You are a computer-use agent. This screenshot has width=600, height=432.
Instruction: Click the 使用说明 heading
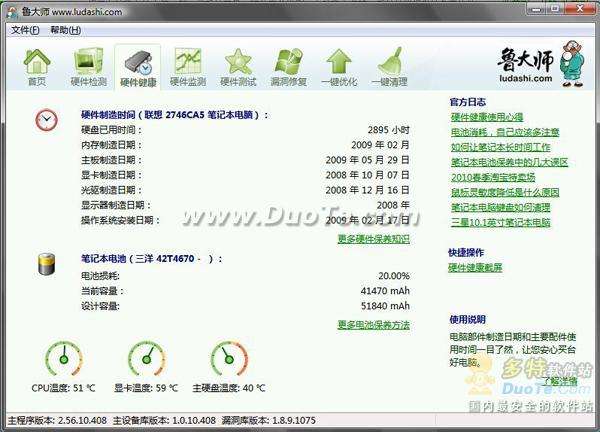coord(468,320)
